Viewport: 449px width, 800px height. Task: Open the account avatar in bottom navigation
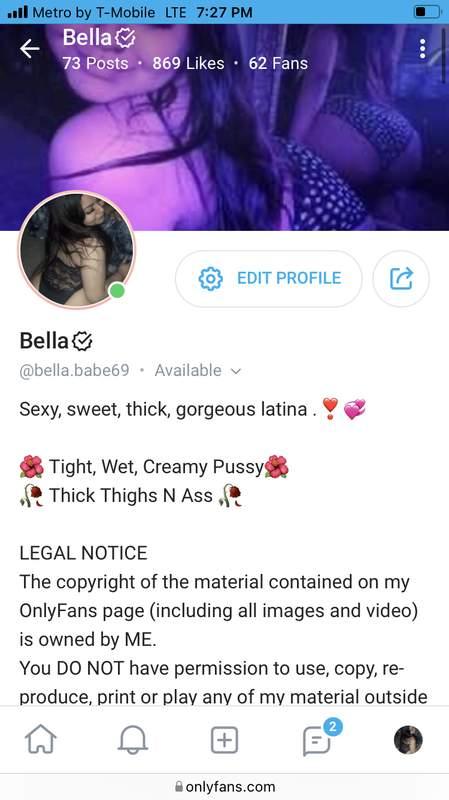[408, 740]
